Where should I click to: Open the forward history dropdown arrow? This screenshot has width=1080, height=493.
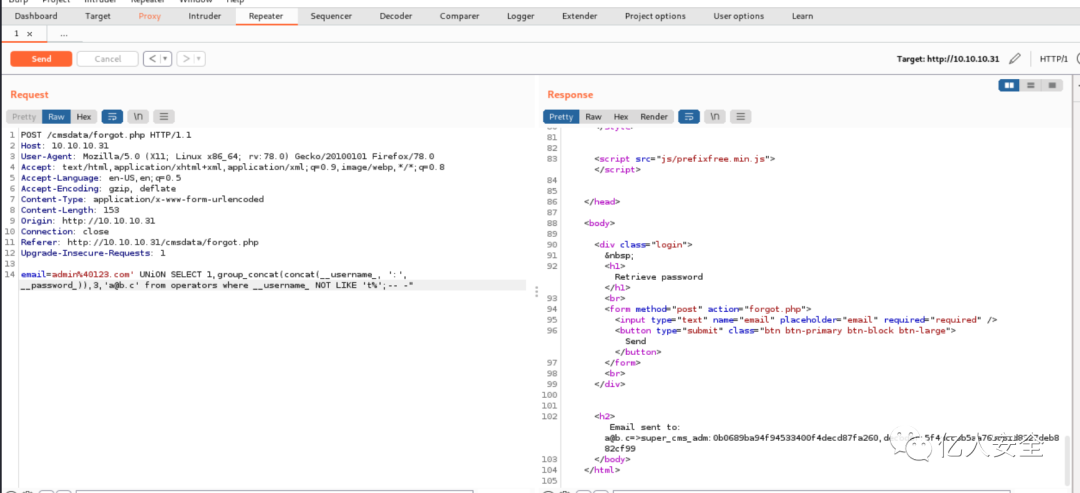(x=199, y=59)
